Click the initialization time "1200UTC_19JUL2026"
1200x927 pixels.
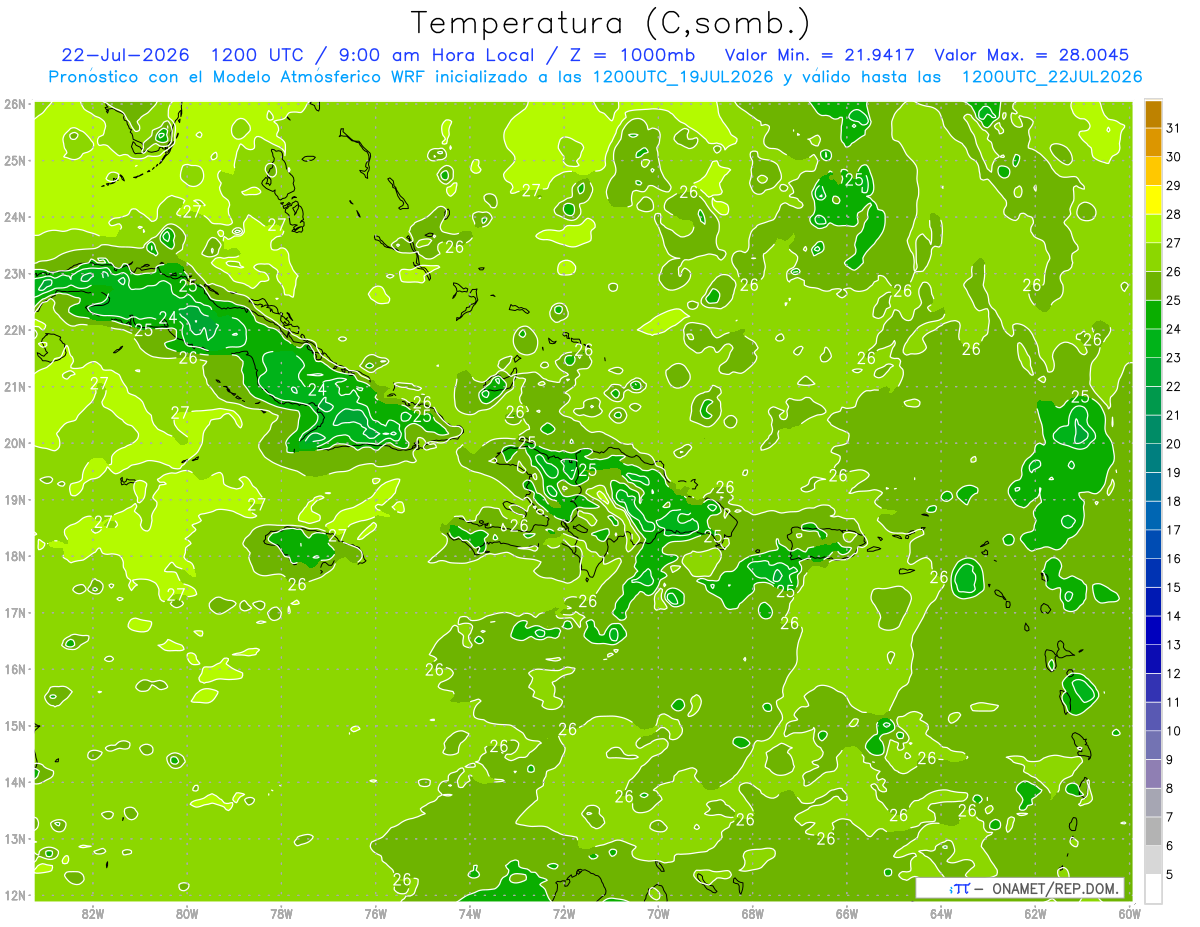pos(683,77)
